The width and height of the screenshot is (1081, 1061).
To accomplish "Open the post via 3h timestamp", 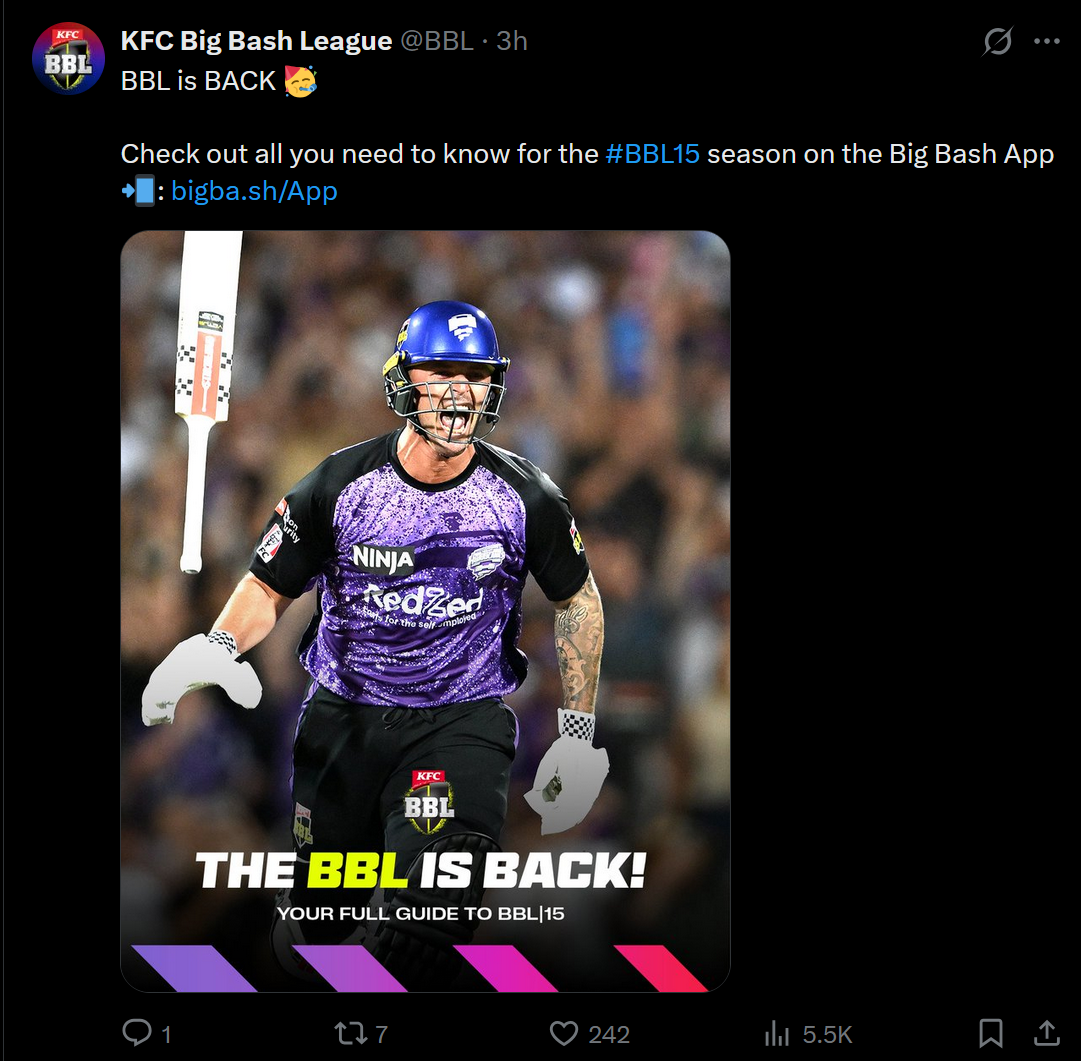I will pyautogui.click(x=512, y=41).
